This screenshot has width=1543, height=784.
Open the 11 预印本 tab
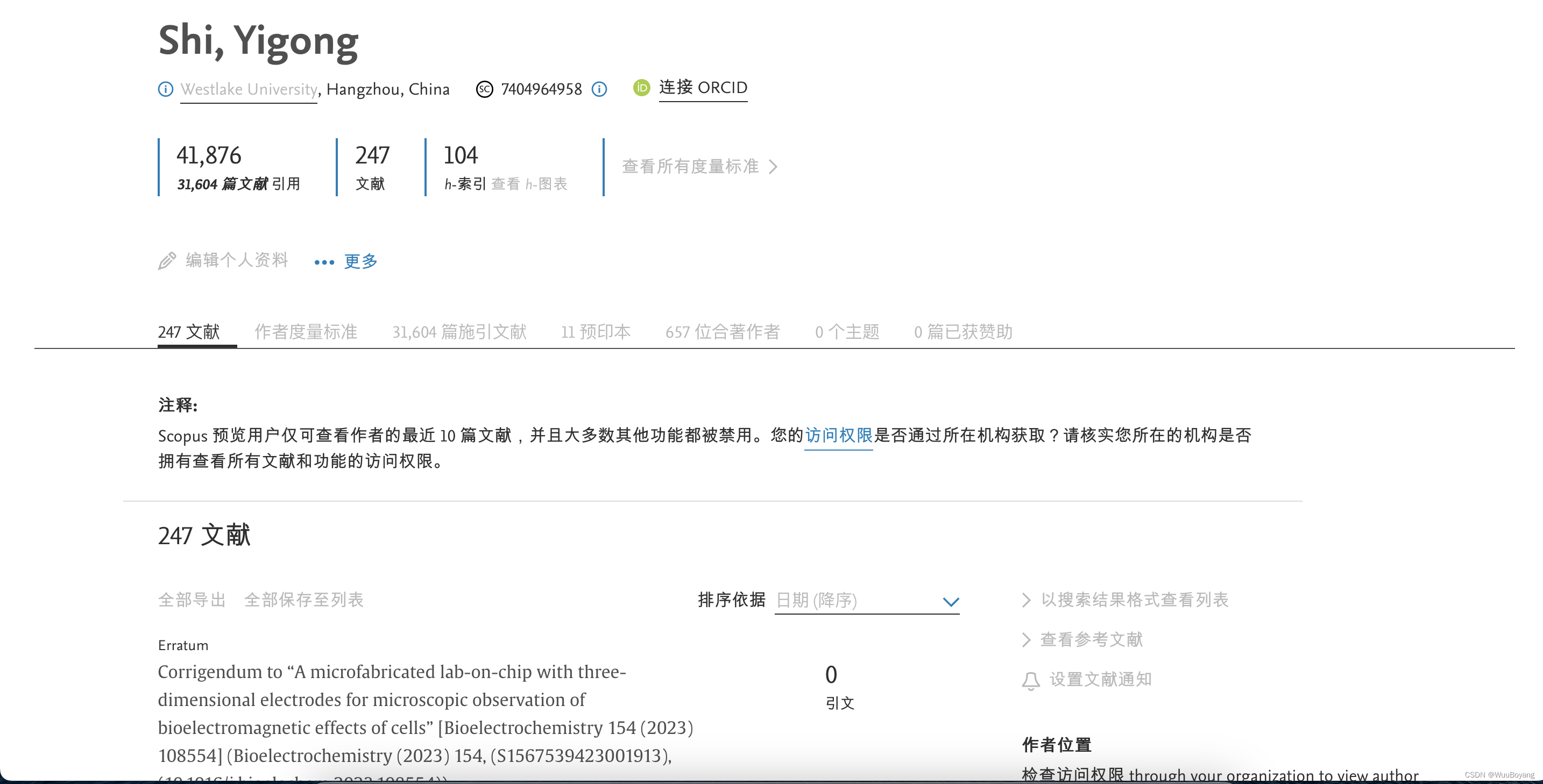click(596, 332)
